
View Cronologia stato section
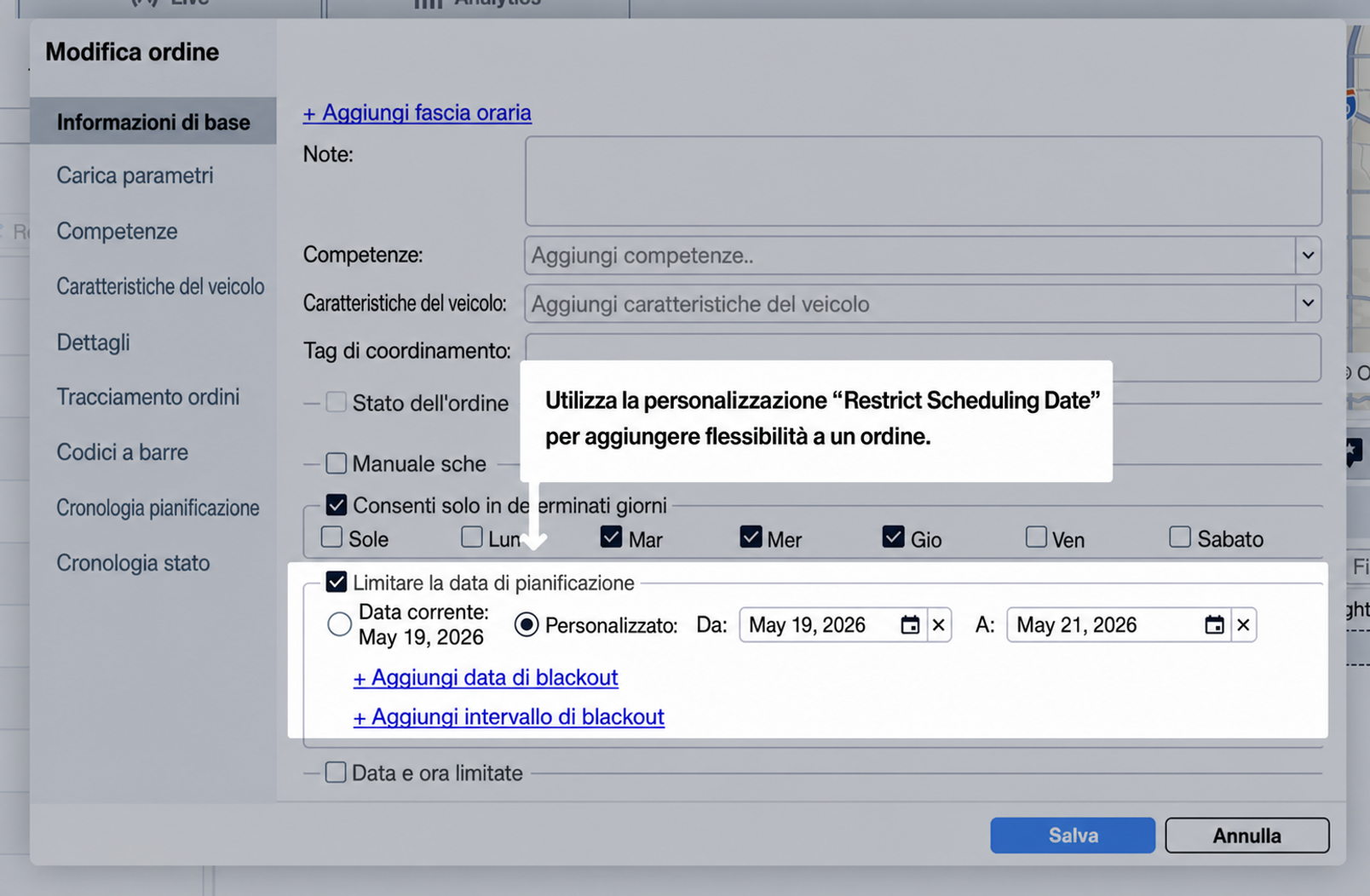tap(133, 563)
